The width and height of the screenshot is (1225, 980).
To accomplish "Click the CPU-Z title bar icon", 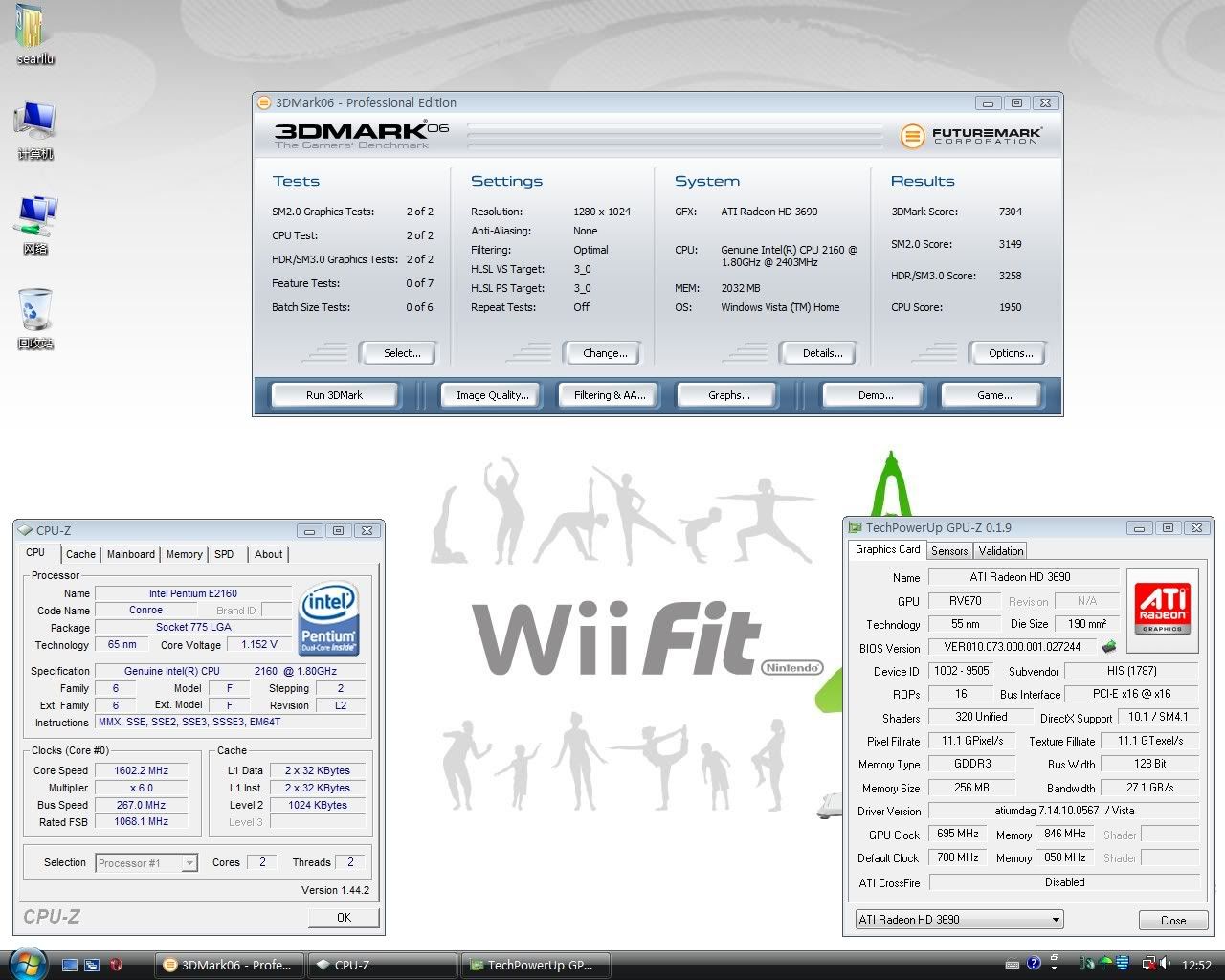I will pos(25,530).
